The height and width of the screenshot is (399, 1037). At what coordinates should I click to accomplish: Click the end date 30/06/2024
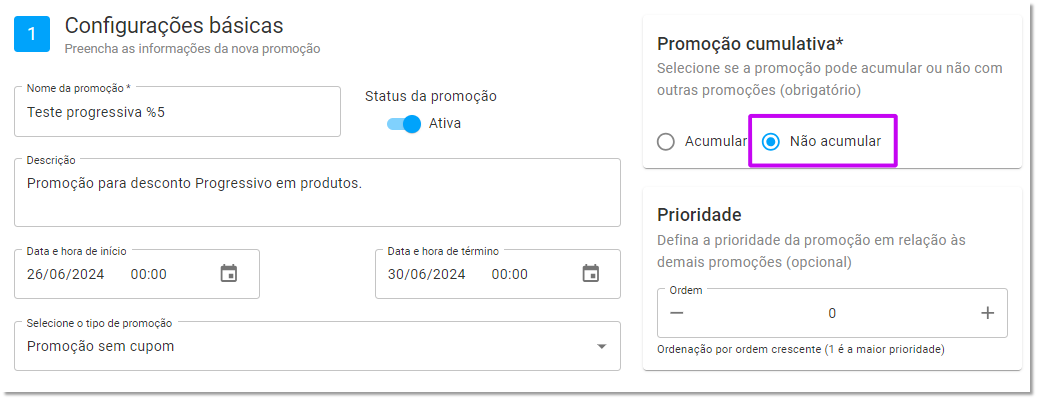point(427,274)
